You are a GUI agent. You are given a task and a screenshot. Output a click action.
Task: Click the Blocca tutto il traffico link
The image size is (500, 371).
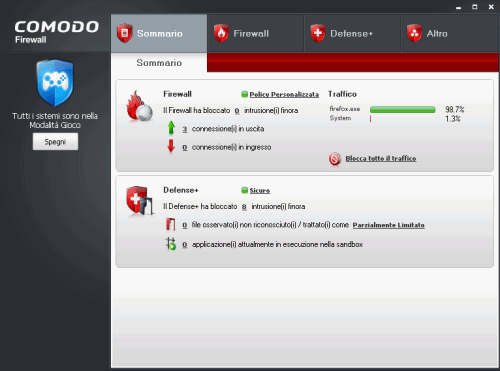[381, 159]
